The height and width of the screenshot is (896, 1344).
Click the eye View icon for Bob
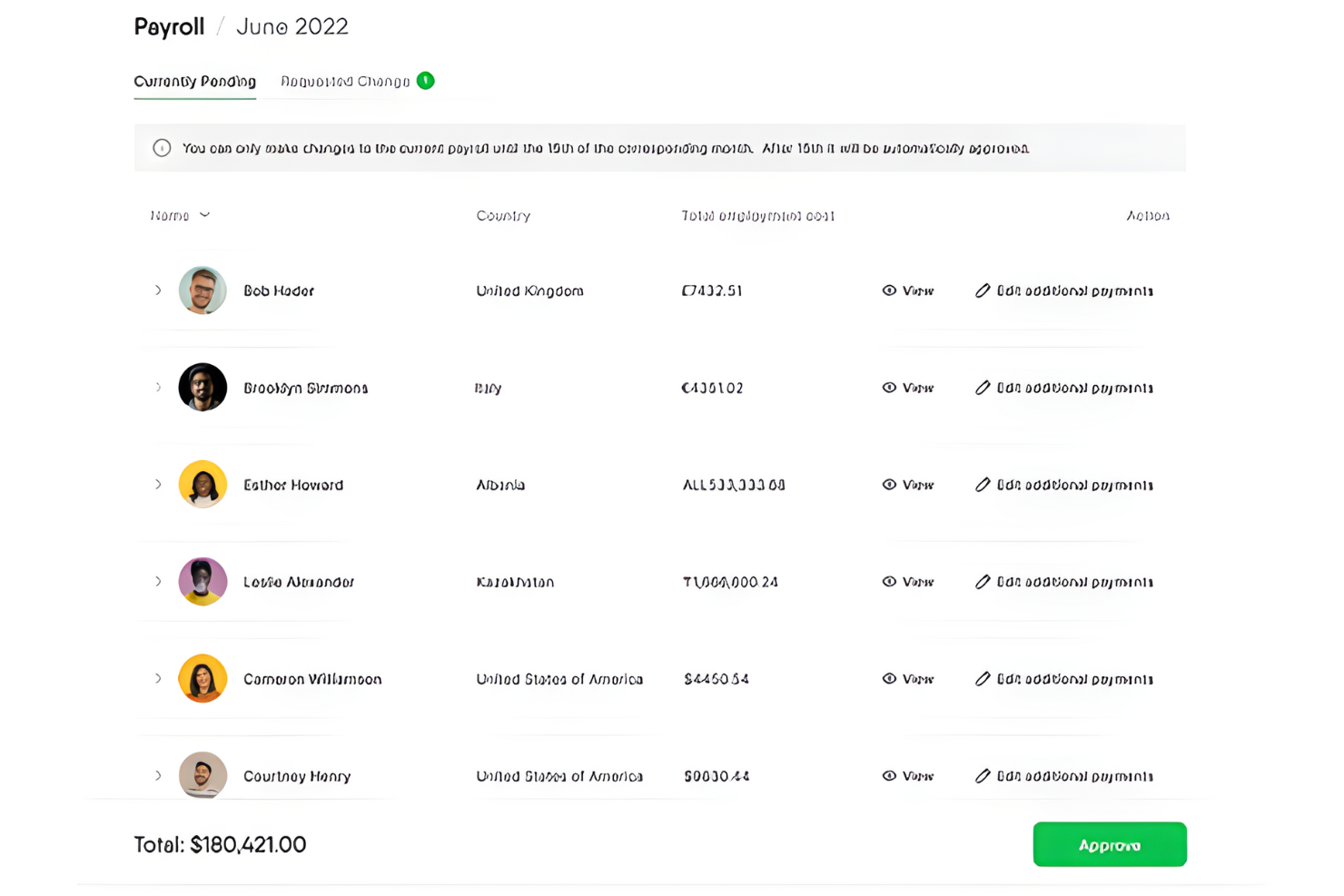coord(889,290)
